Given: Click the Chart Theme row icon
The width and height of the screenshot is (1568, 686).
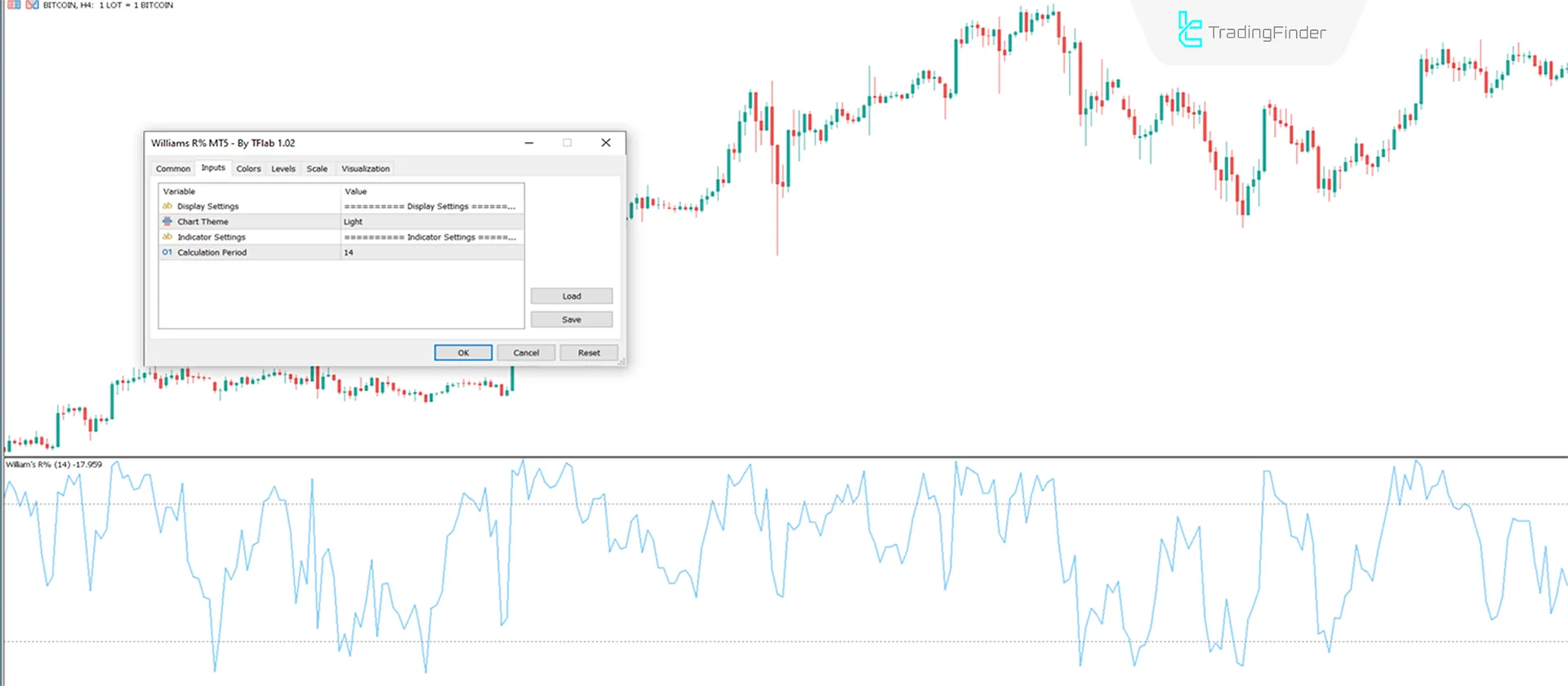Looking at the screenshot, I should pyautogui.click(x=167, y=221).
